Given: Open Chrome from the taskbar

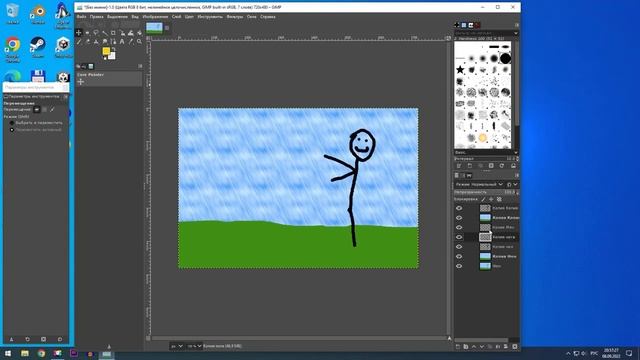Looking at the screenshot, I should coord(41,353).
